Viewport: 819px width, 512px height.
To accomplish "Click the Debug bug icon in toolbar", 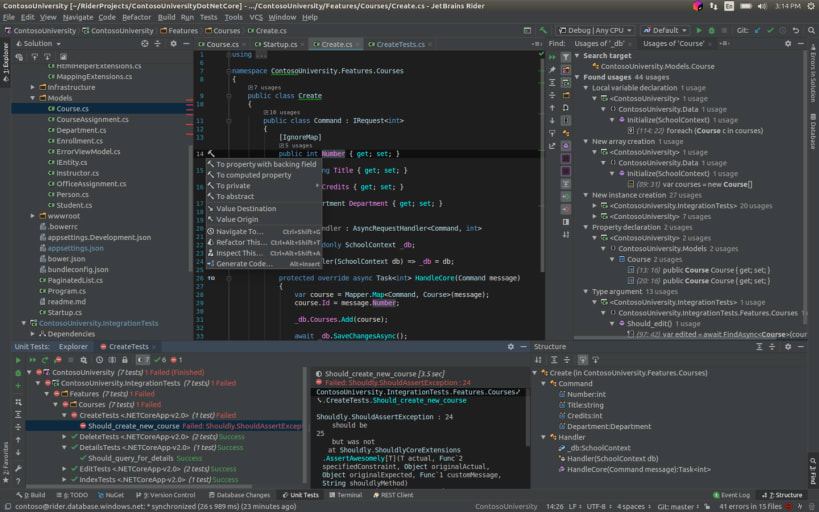I will (x=711, y=30).
